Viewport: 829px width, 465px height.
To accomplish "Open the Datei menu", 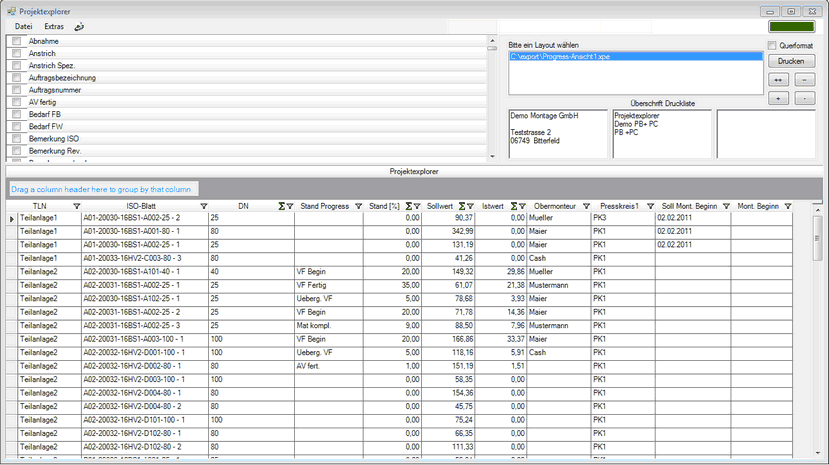I will pyautogui.click(x=23, y=26).
